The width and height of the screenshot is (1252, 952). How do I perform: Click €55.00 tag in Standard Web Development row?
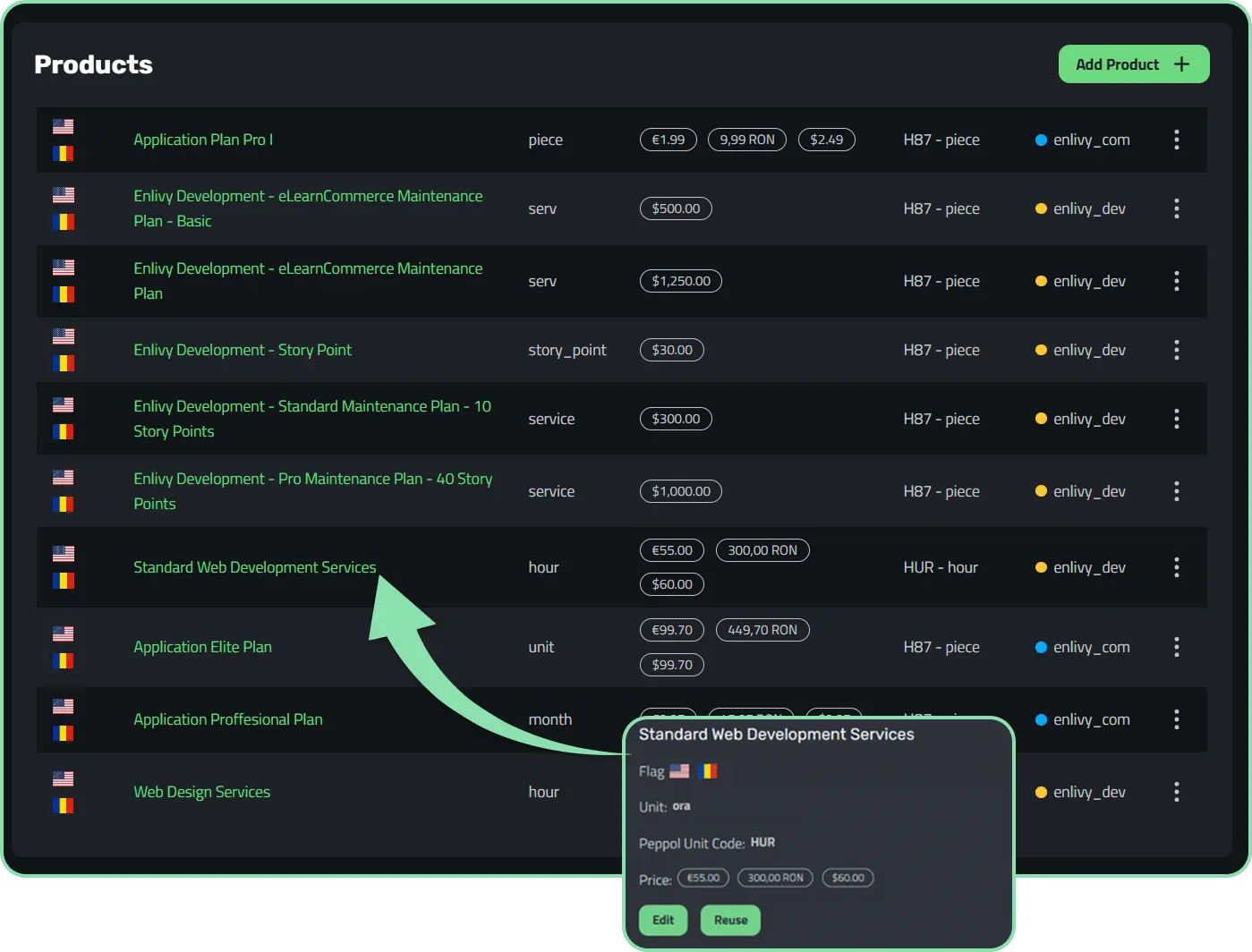click(672, 550)
